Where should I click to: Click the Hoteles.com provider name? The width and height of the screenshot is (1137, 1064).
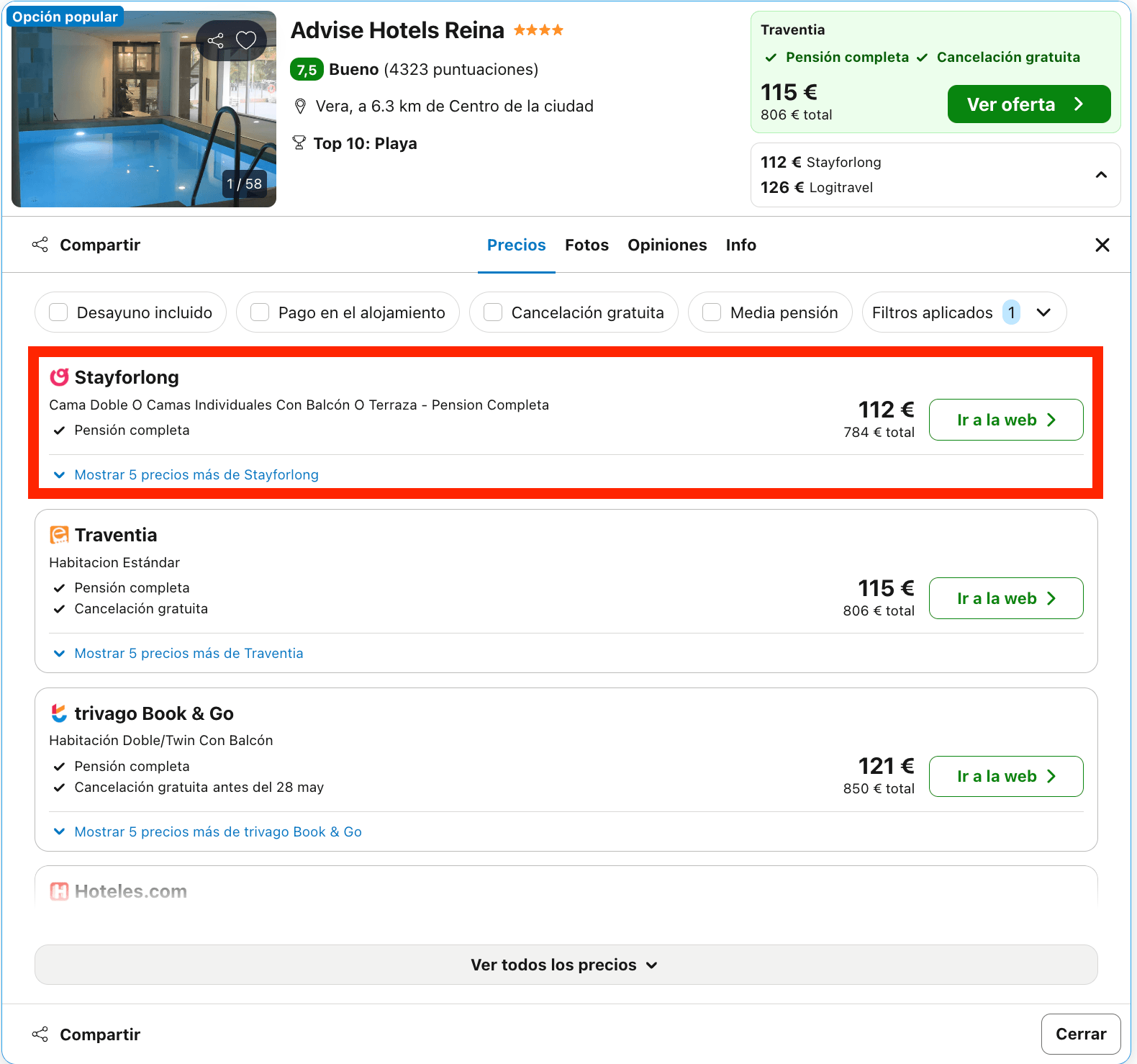pyautogui.click(x=131, y=891)
